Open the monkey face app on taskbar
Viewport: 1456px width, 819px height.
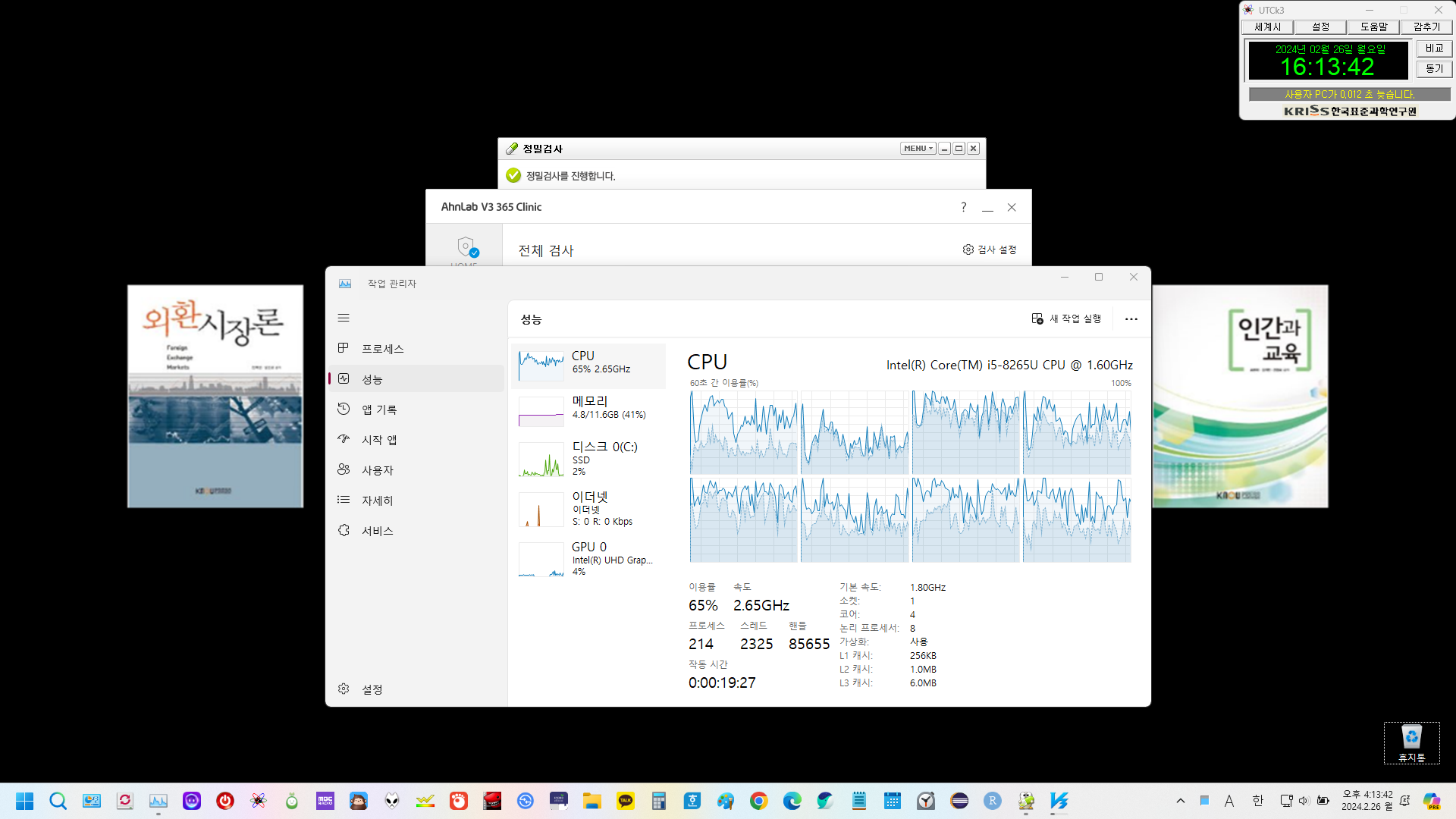tap(359, 801)
